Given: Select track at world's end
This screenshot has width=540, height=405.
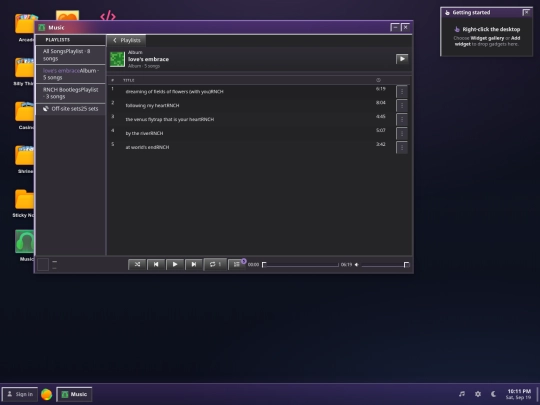Looking at the screenshot, I should [x=251, y=147].
